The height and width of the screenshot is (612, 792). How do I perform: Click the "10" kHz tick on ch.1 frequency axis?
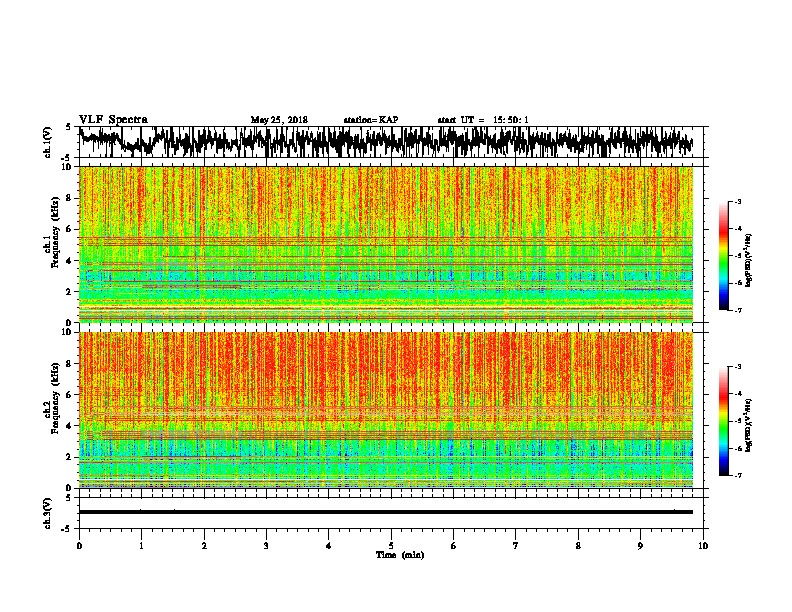point(67,167)
